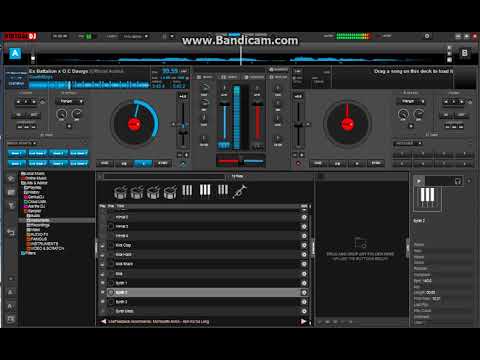
Task: Switch to the Video mixer tab
Action: tap(229, 77)
